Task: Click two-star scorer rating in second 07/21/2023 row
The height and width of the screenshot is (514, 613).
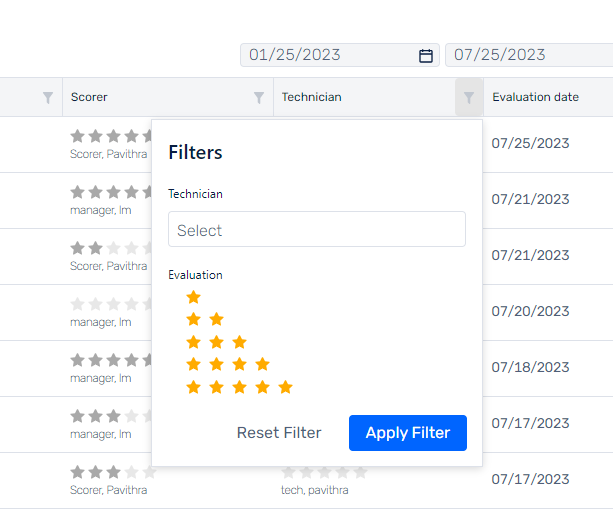Action: (x=111, y=248)
